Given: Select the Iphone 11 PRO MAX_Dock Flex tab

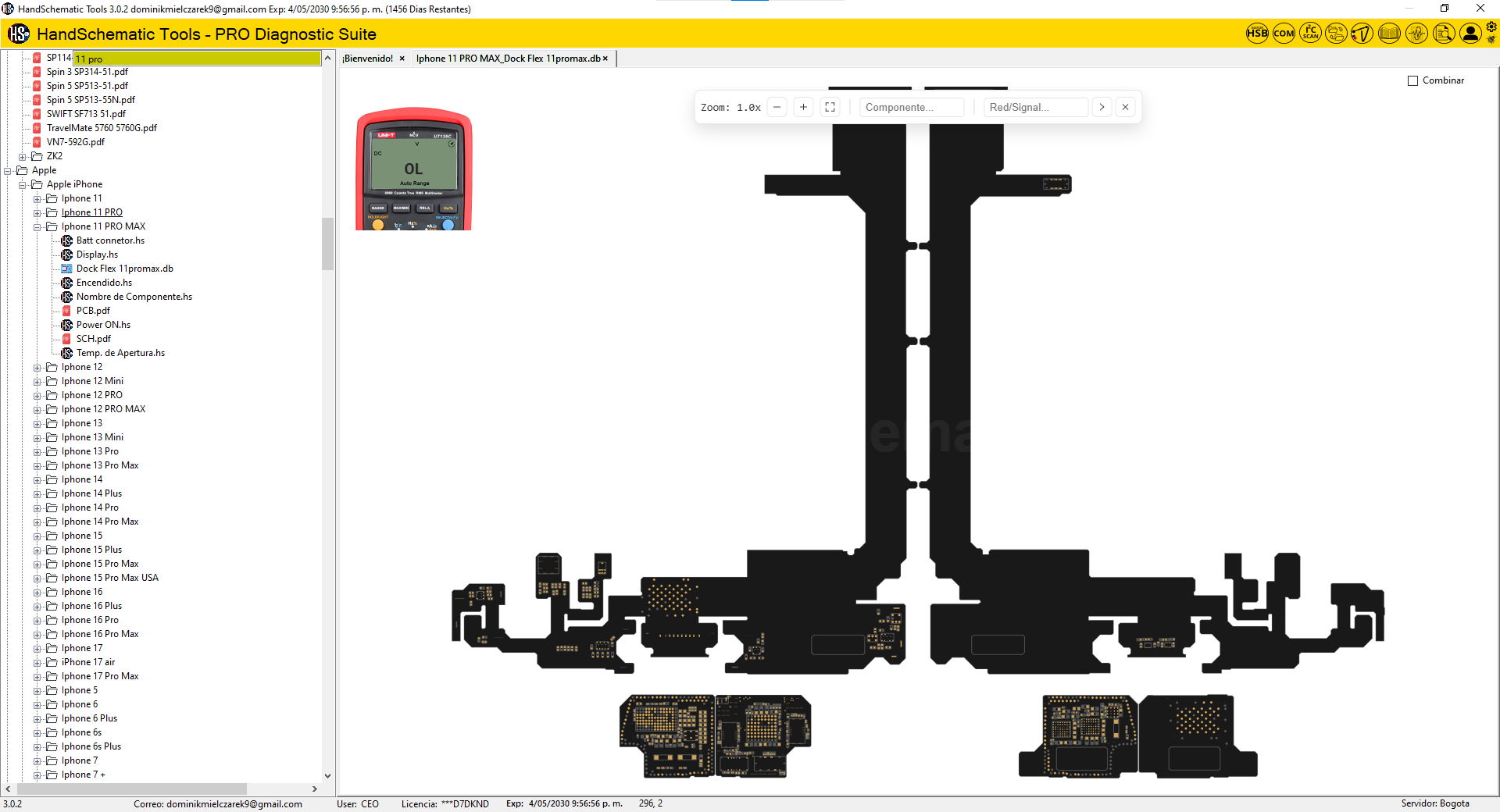Looking at the screenshot, I should pyautogui.click(x=508, y=59).
